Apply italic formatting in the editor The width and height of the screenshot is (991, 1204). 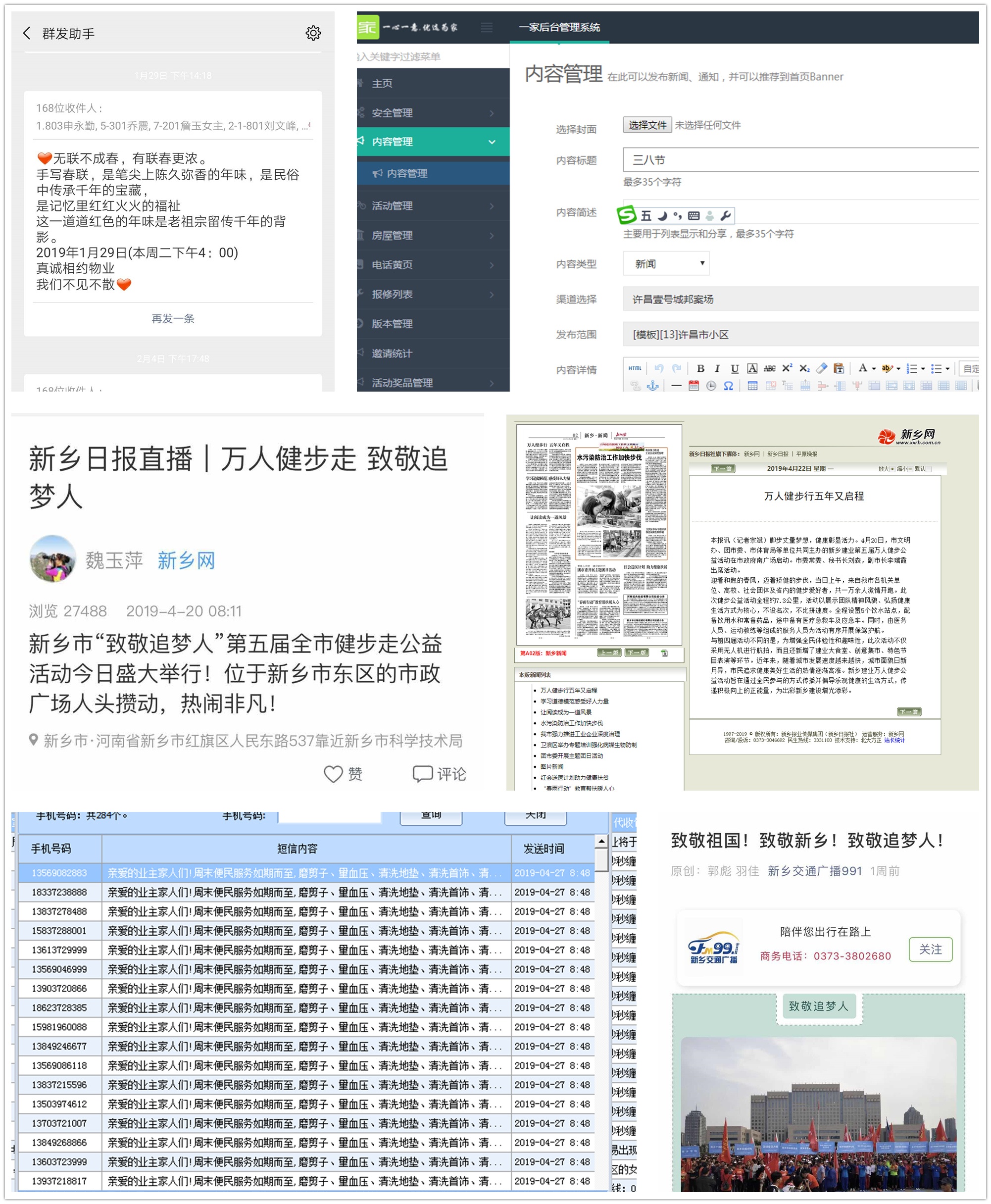(x=717, y=368)
